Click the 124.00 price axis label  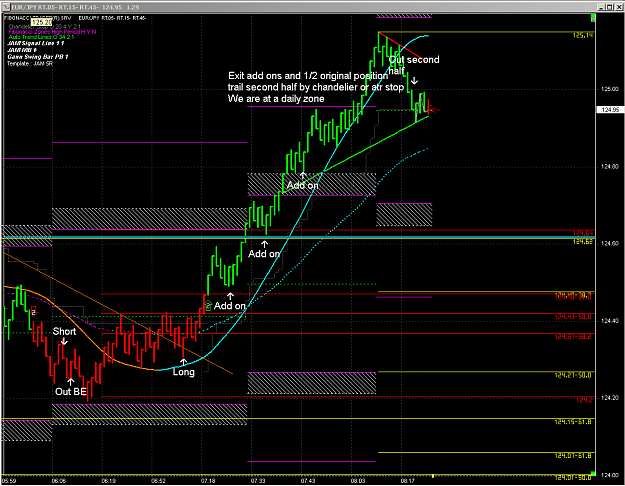click(x=610, y=475)
